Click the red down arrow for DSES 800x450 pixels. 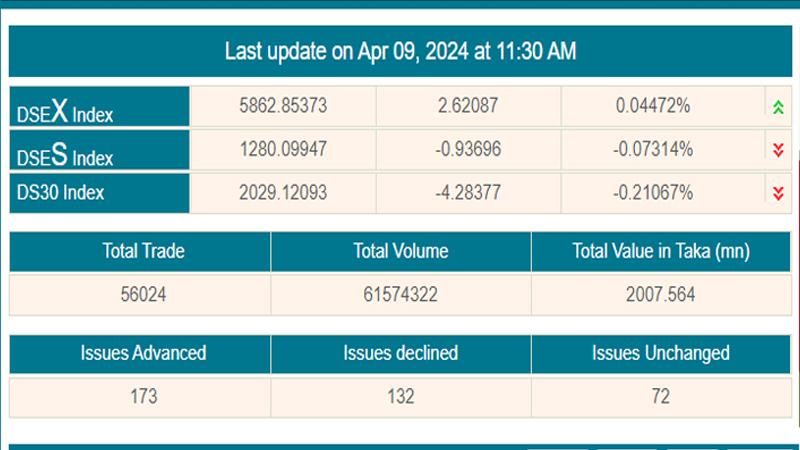777,150
